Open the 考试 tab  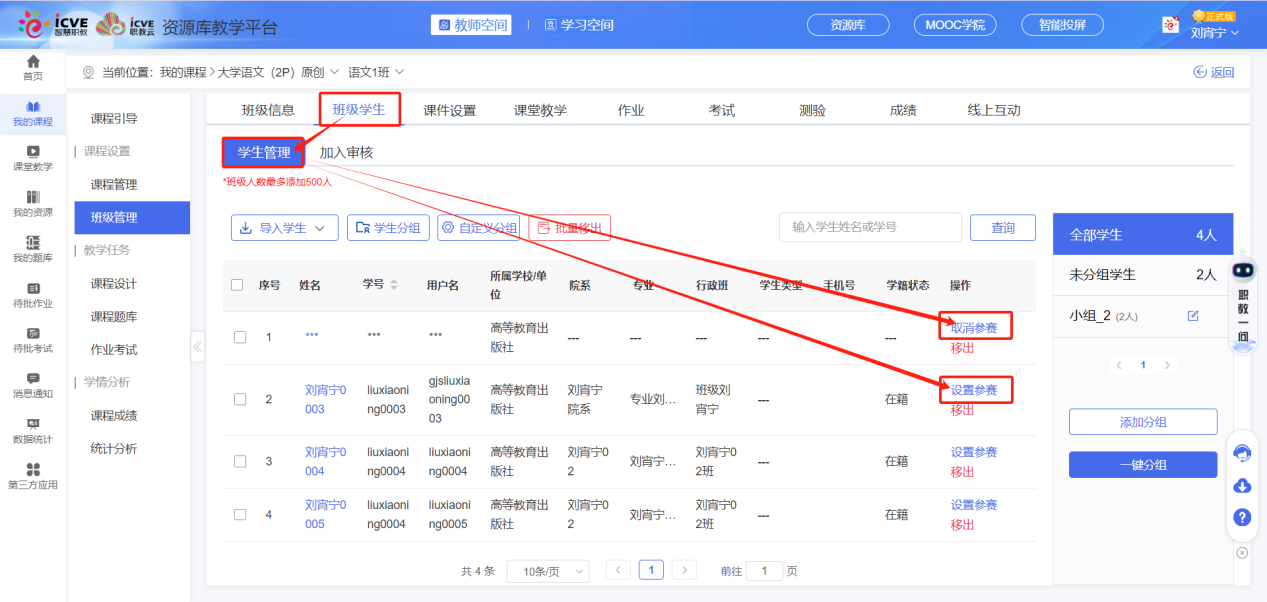(x=722, y=108)
